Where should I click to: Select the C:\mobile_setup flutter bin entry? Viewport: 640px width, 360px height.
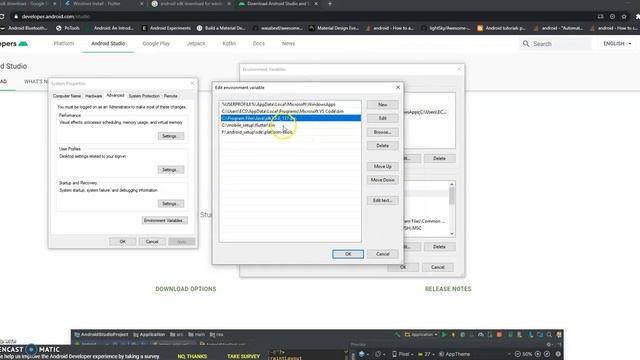coord(290,125)
